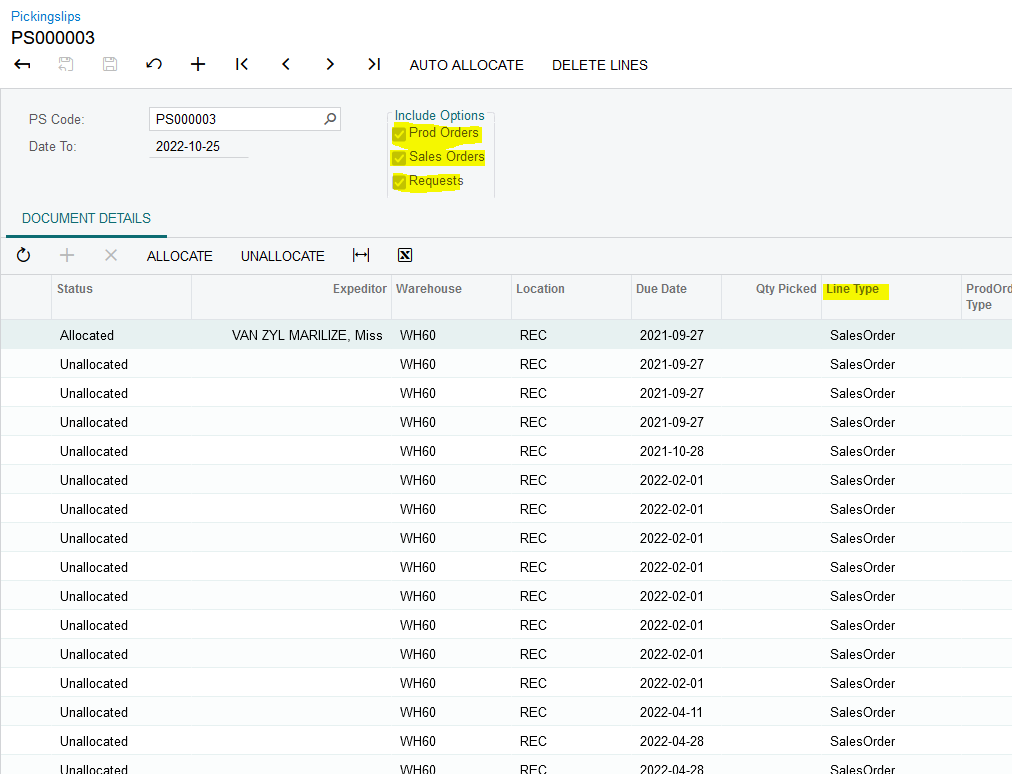Export grid to Excel icon
The image size is (1012, 774).
[405, 255]
